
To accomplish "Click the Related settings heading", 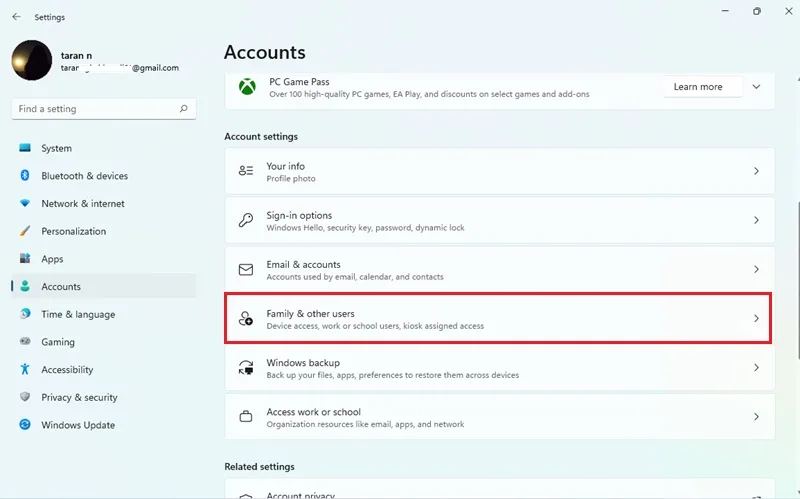I will tap(259, 466).
